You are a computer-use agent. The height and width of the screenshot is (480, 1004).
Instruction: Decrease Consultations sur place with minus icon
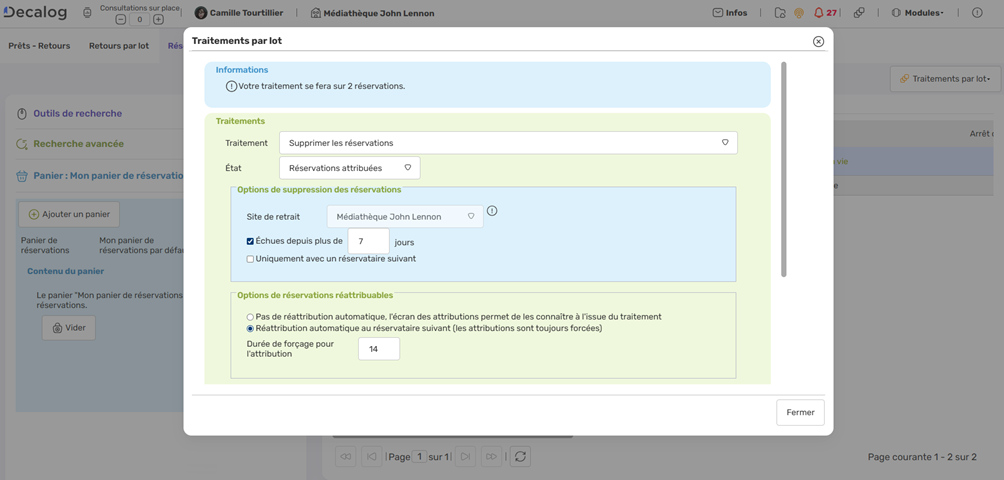[x=121, y=19]
